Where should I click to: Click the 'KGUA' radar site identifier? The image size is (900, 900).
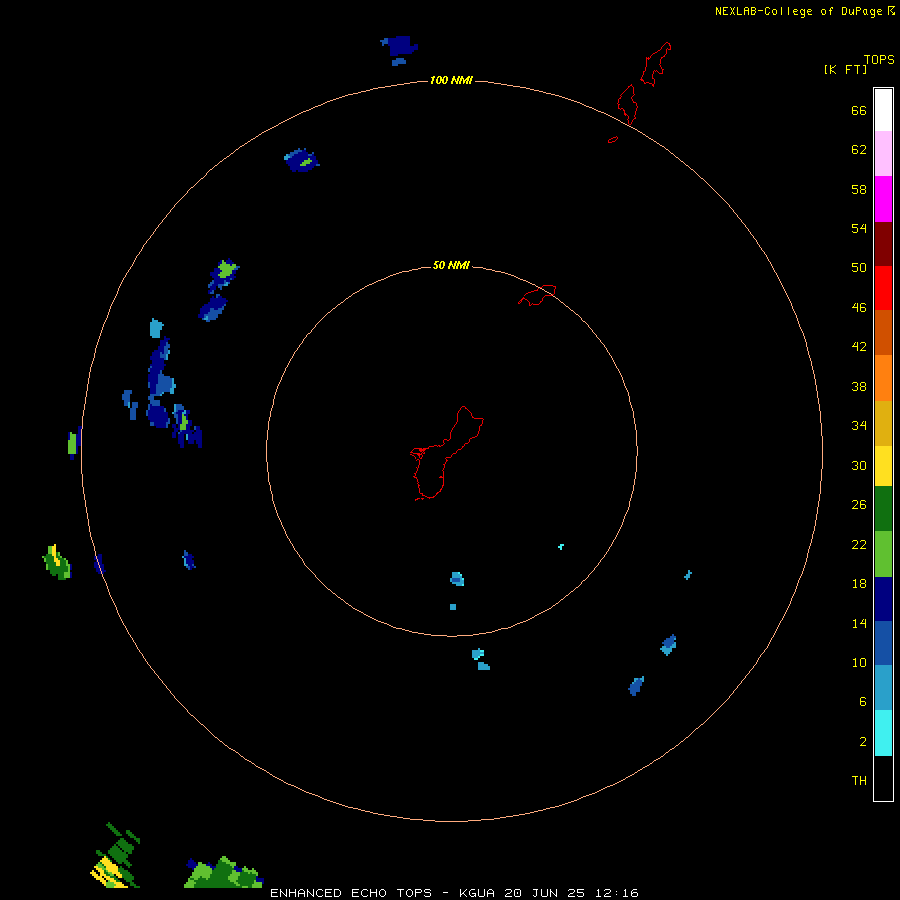[x=476, y=893]
